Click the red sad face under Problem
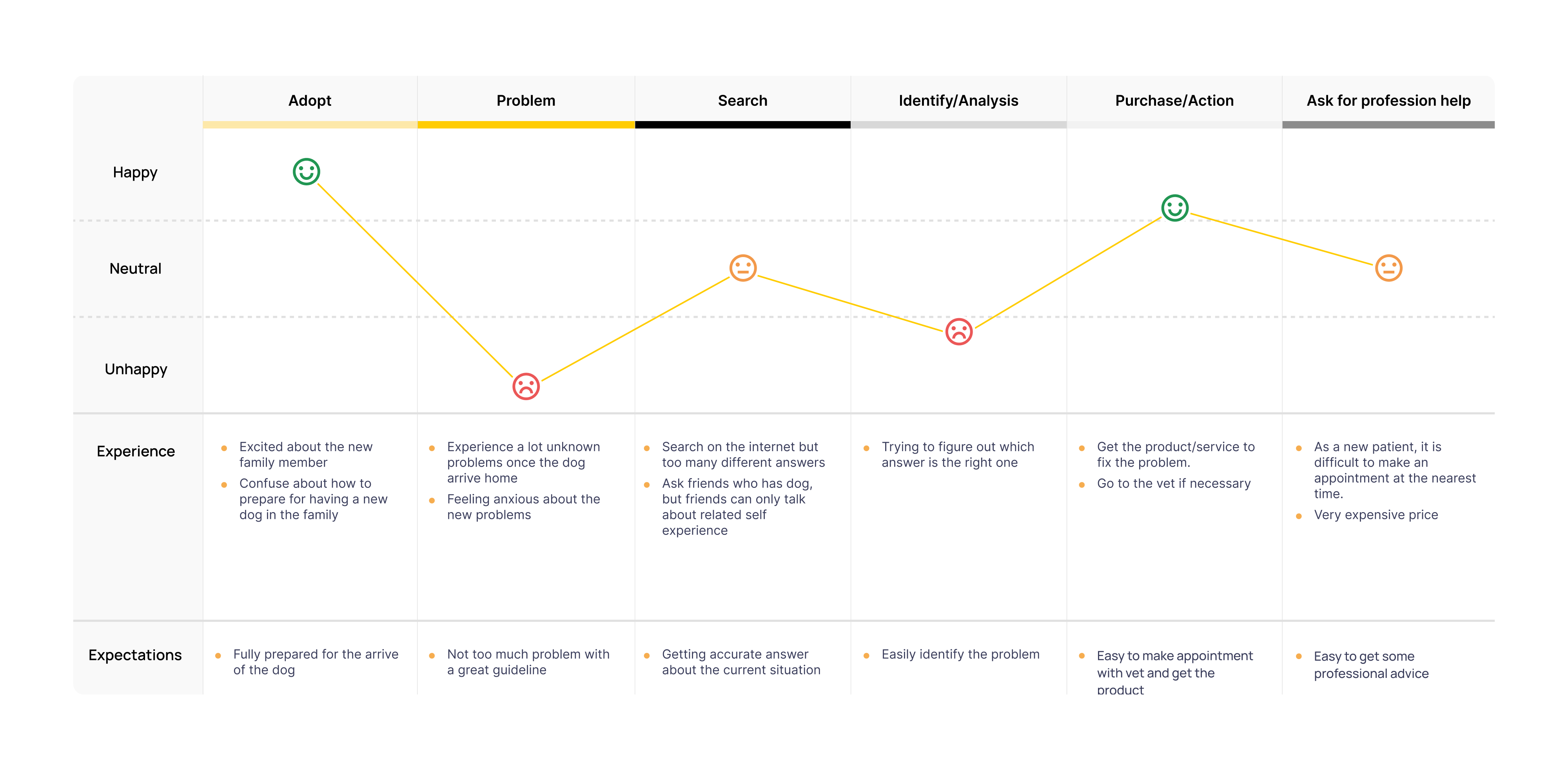The image size is (1568, 770). tap(526, 386)
